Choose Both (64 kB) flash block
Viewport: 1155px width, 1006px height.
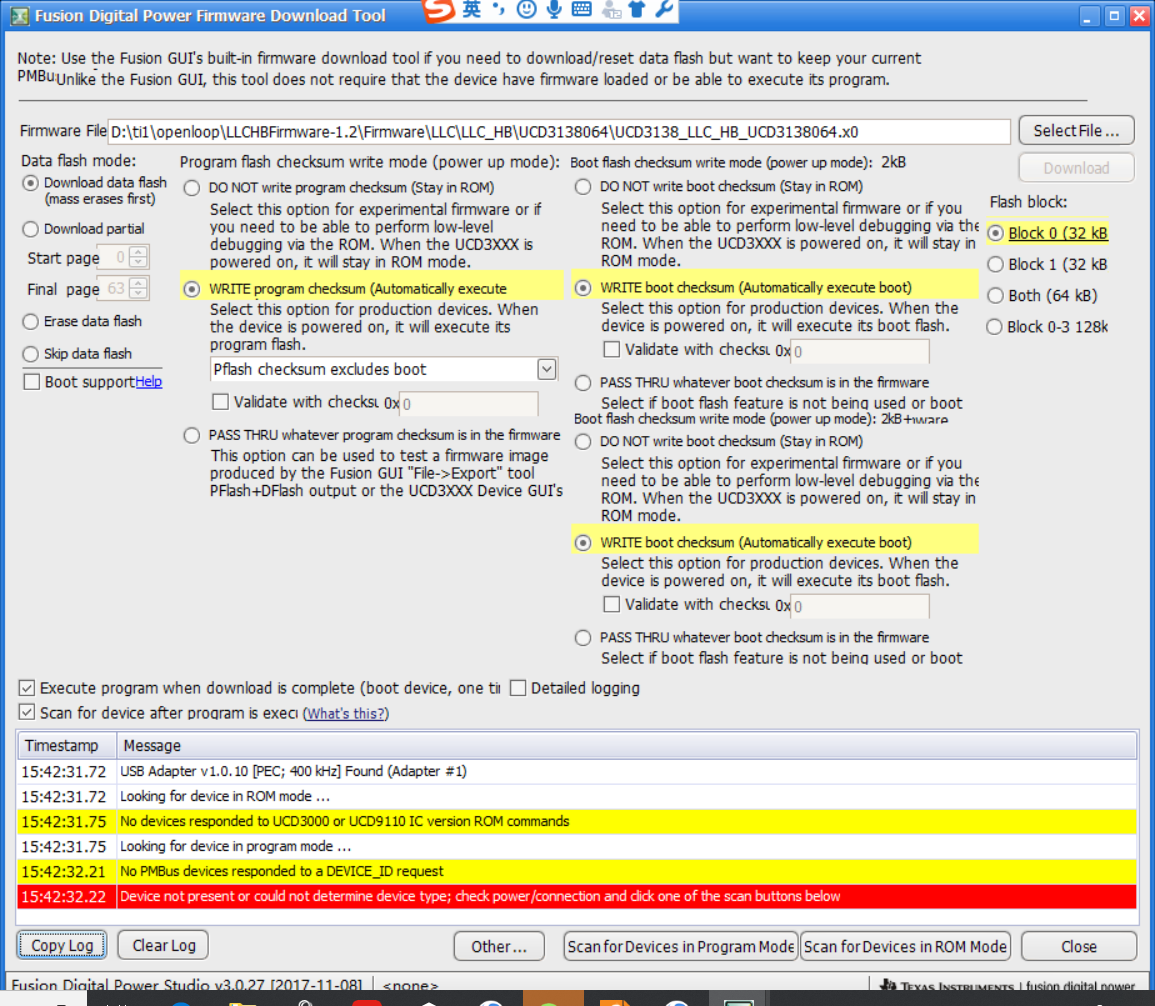click(x=995, y=296)
